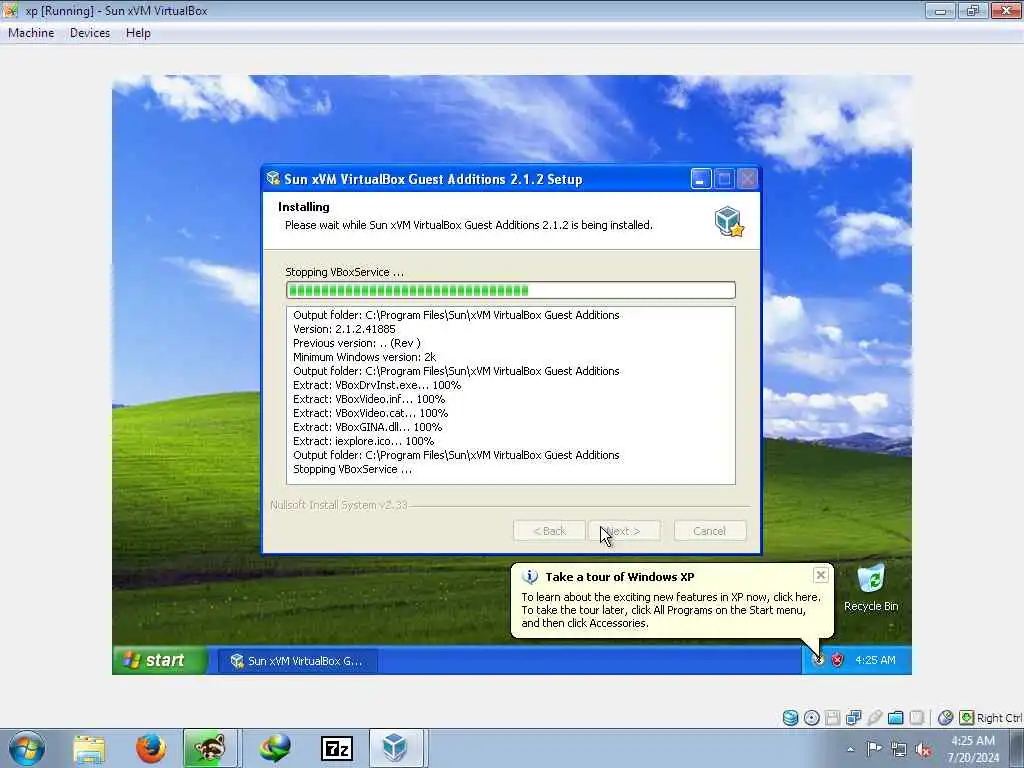1024x768 pixels.
Task: Select the VirtualBox cube taskbar icon on host
Action: coord(396,748)
